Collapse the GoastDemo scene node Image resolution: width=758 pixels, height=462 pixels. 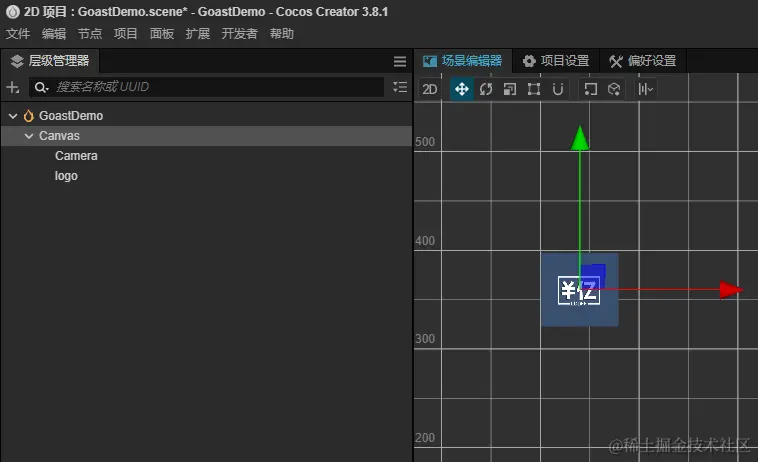tap(13, 116)
